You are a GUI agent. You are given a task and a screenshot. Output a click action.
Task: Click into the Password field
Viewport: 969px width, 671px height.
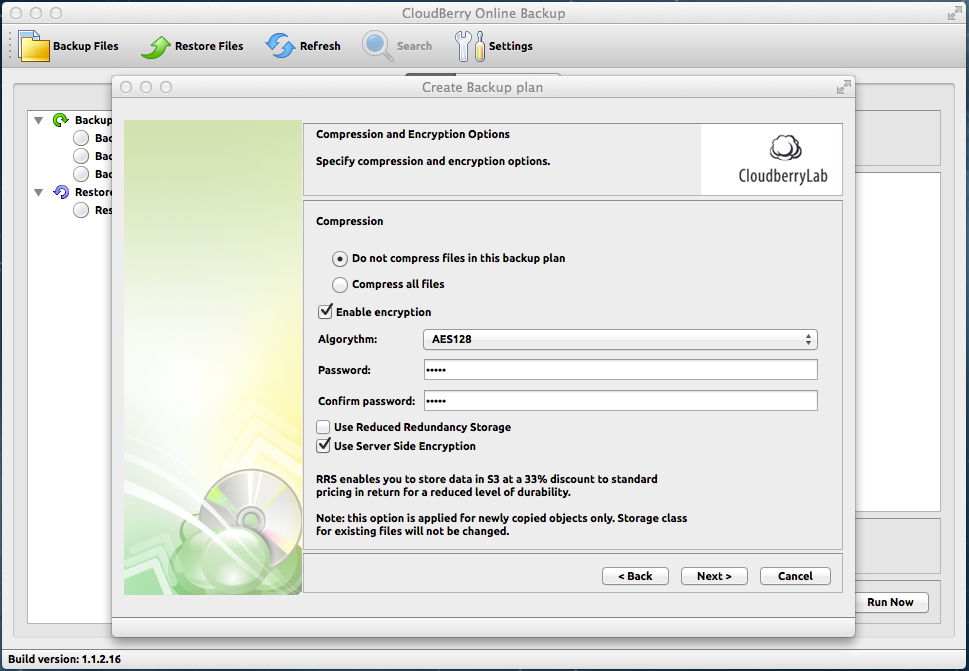620,369
